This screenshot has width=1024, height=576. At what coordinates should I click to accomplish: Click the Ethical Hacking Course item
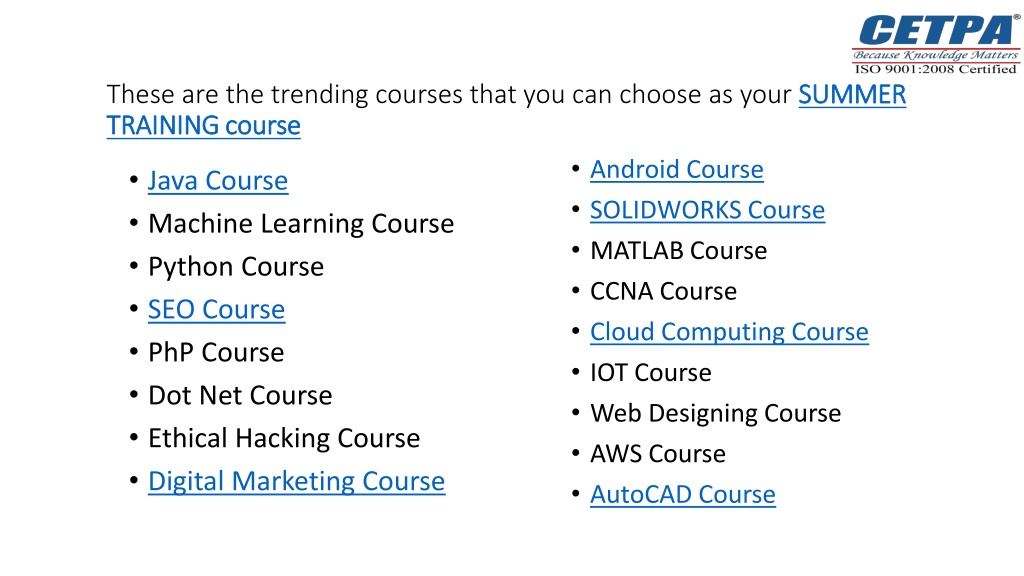(284, 439)
